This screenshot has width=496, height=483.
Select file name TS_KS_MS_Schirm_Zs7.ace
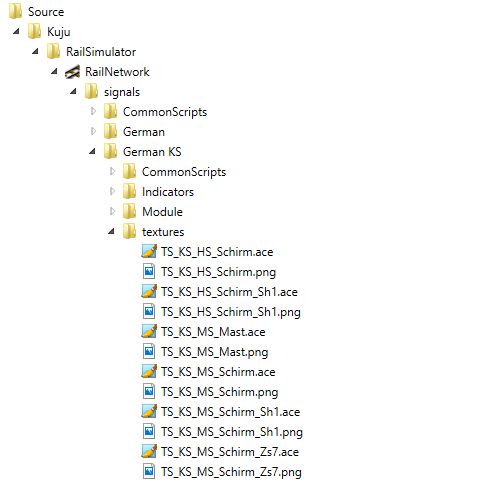230,452
